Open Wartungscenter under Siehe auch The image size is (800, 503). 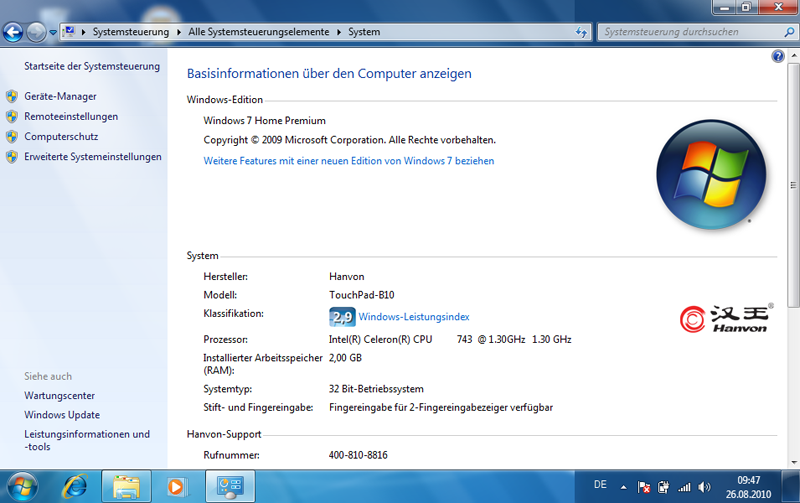(59, 396)
